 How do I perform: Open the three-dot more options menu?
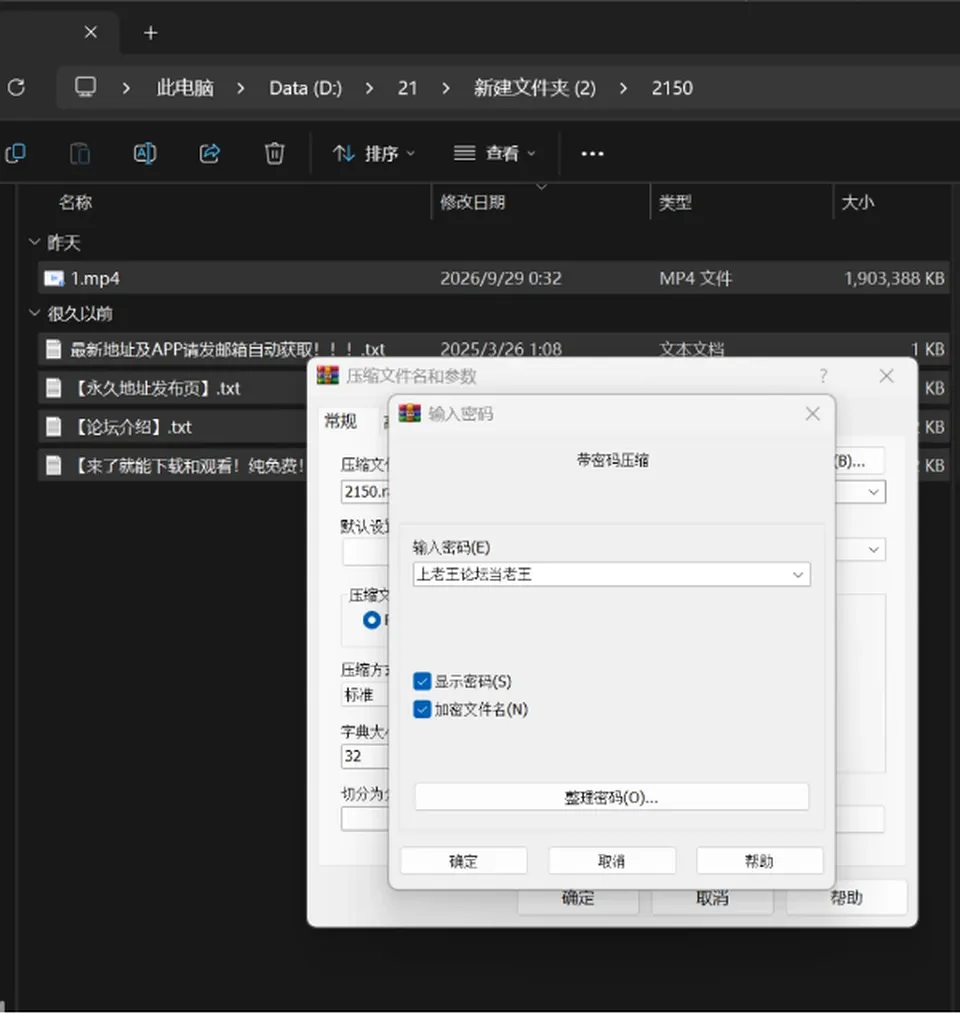coord(592,154)
